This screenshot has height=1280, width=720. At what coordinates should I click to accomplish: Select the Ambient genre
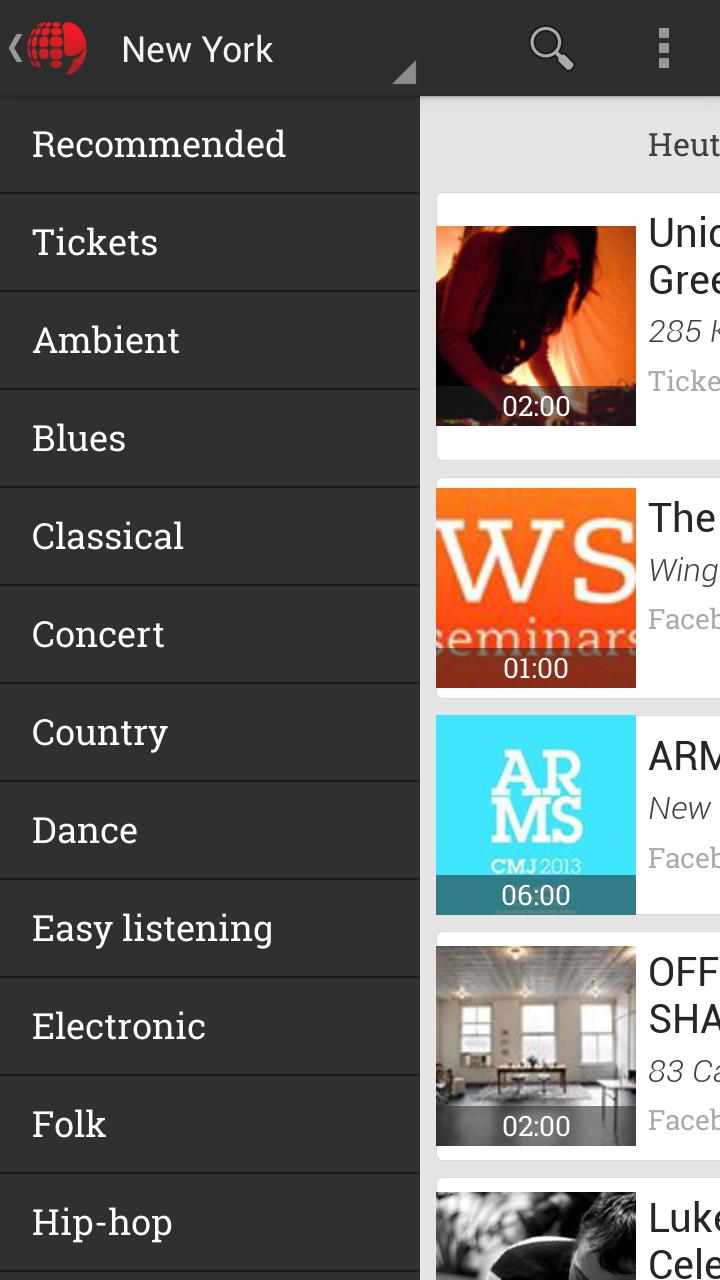[210, 340]
